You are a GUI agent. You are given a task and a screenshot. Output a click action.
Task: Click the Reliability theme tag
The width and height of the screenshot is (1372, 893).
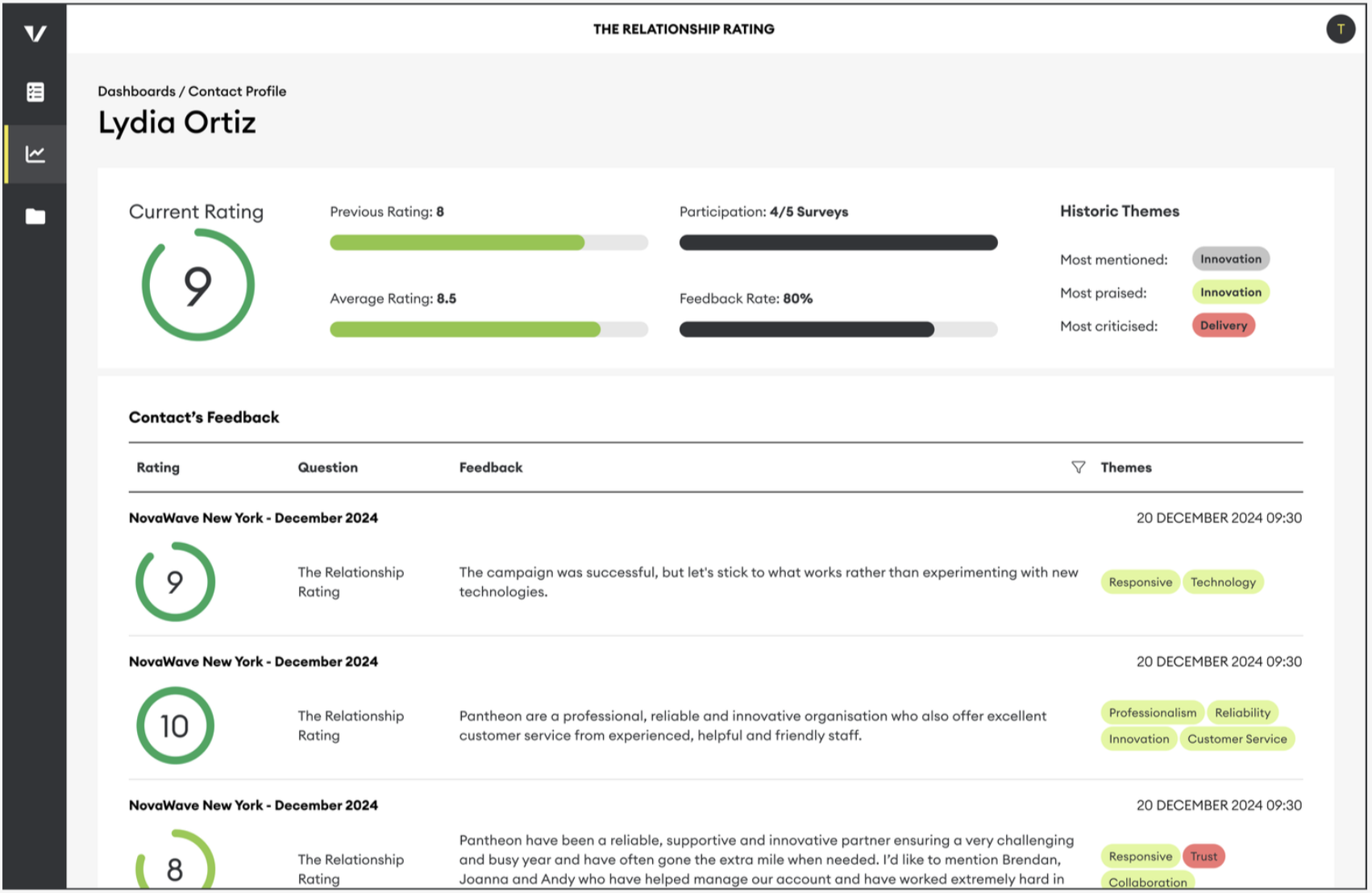tap(1242, 712)
